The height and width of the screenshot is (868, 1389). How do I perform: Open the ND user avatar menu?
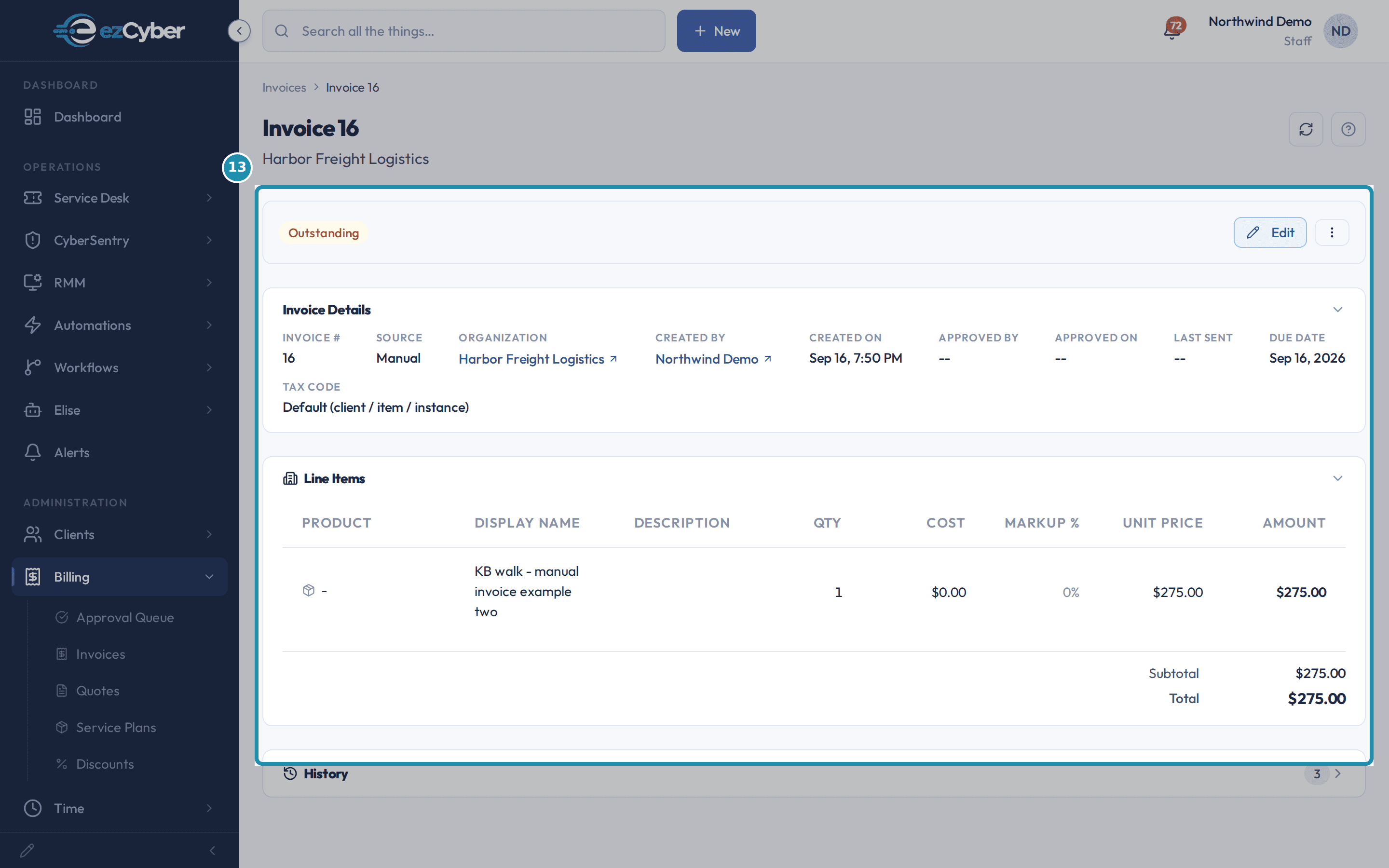click(x=1340, y=31)
